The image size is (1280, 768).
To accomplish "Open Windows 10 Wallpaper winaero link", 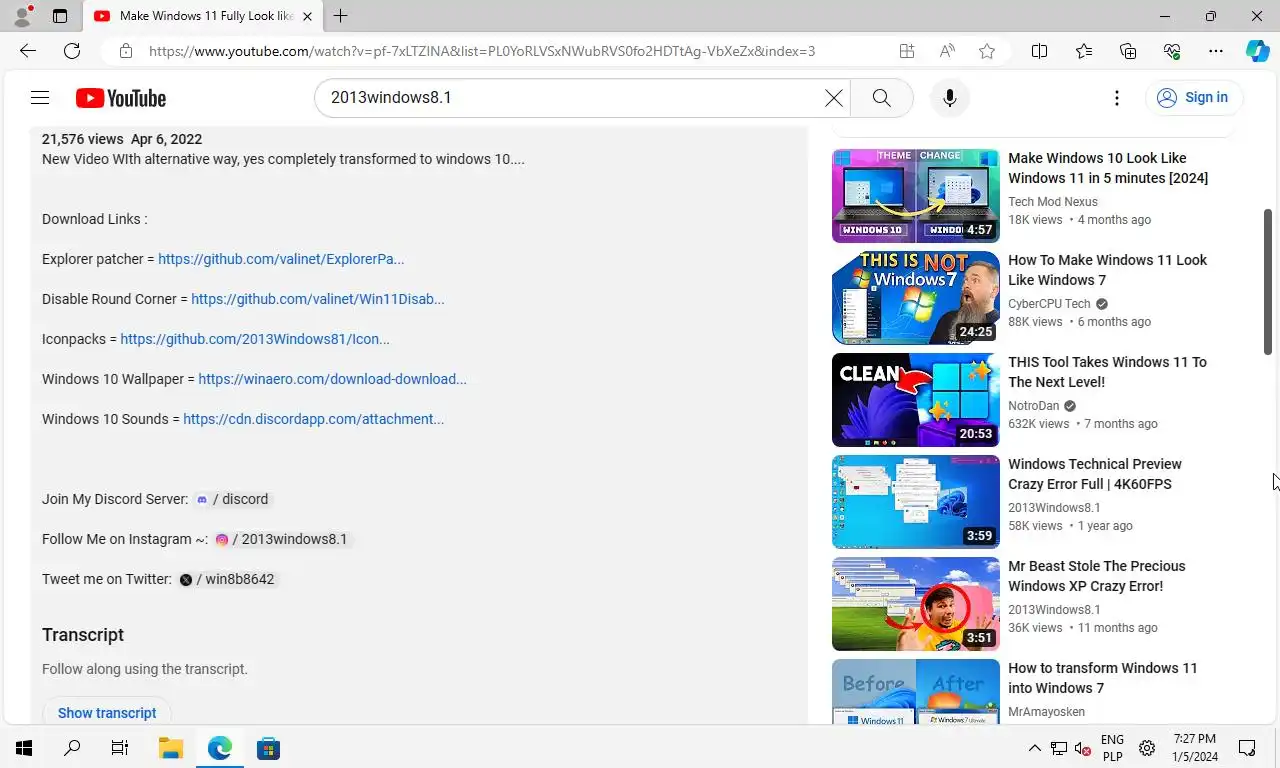I will 332,379.
